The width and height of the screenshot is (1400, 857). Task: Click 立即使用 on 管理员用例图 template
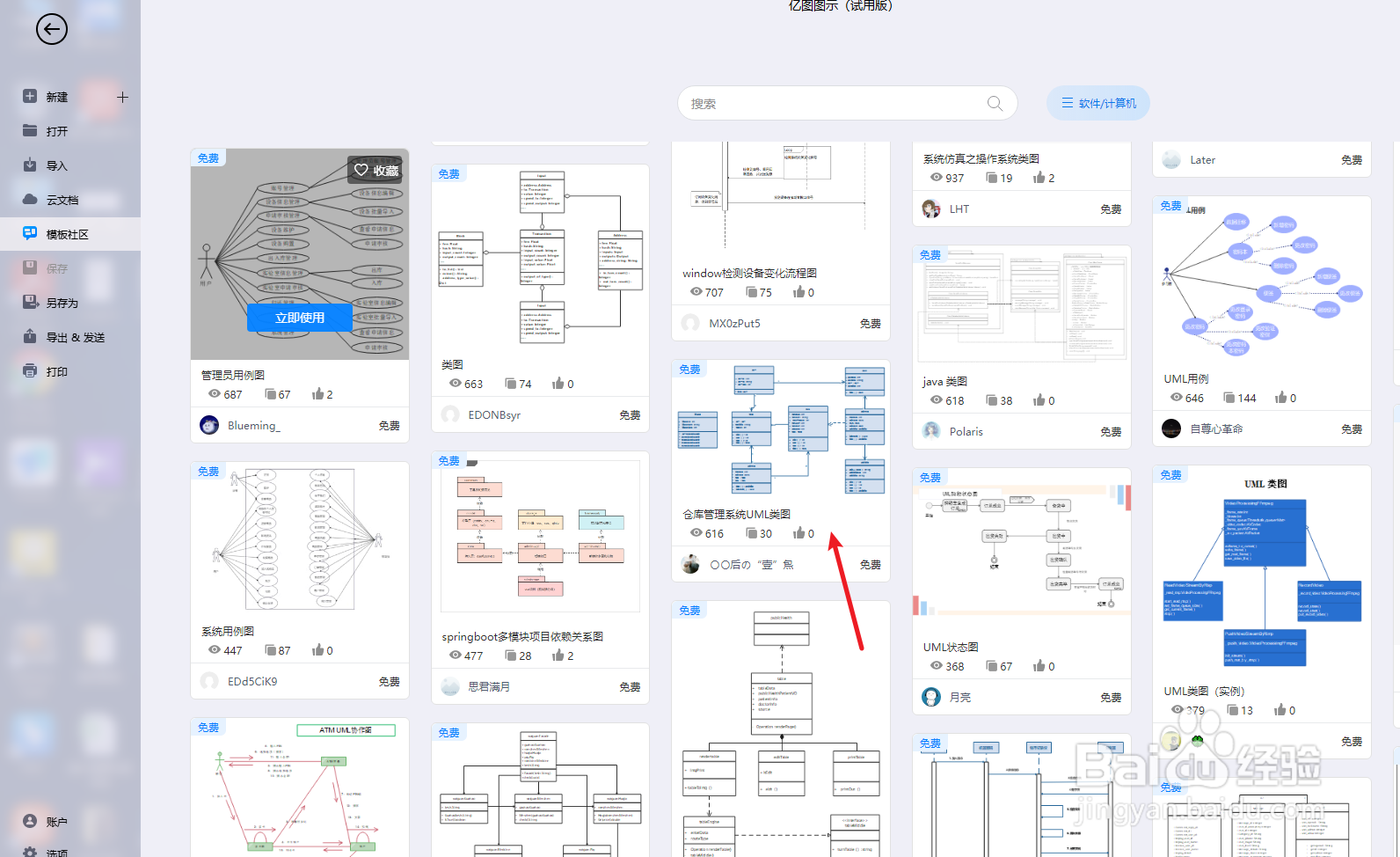[300, 318]
